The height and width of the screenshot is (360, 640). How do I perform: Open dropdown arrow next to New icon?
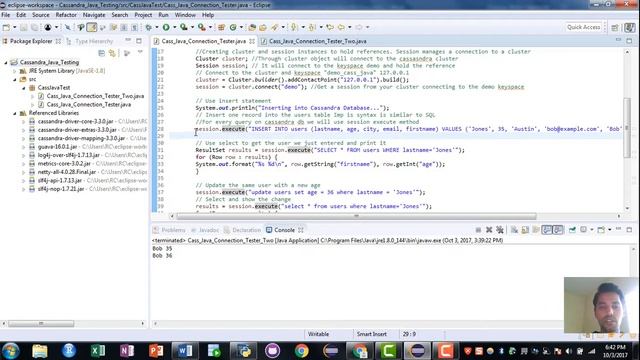tap(15, 27)
